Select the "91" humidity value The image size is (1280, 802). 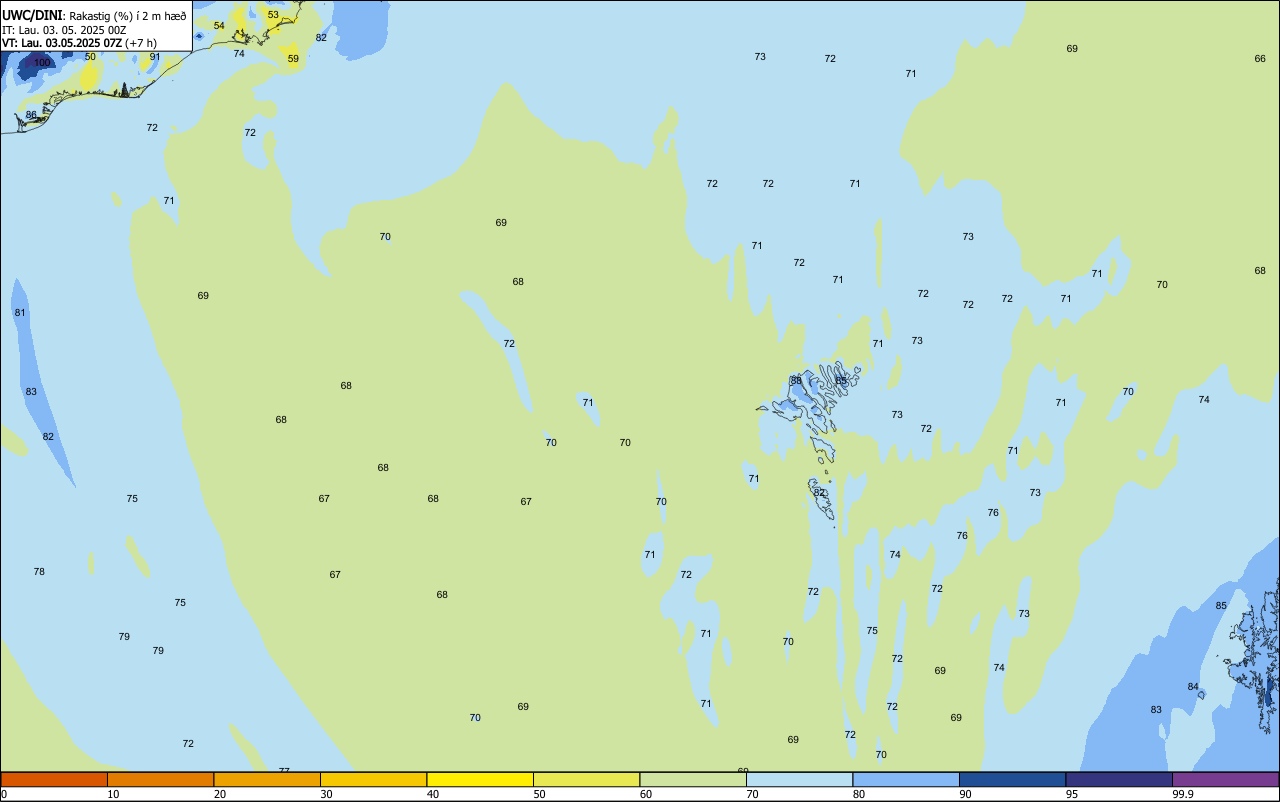155,57
